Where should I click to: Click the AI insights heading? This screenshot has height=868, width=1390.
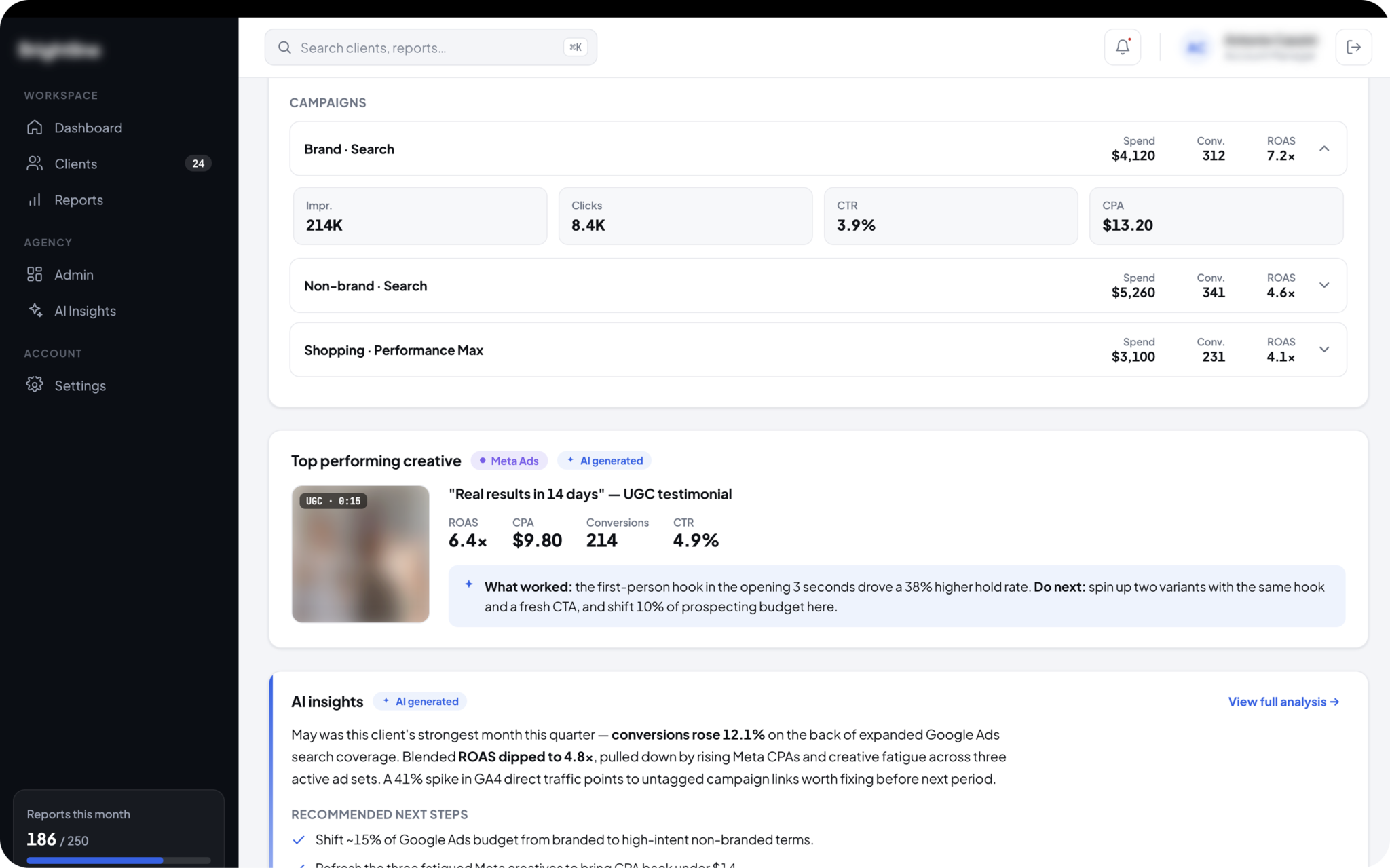(x=327, y=702)
